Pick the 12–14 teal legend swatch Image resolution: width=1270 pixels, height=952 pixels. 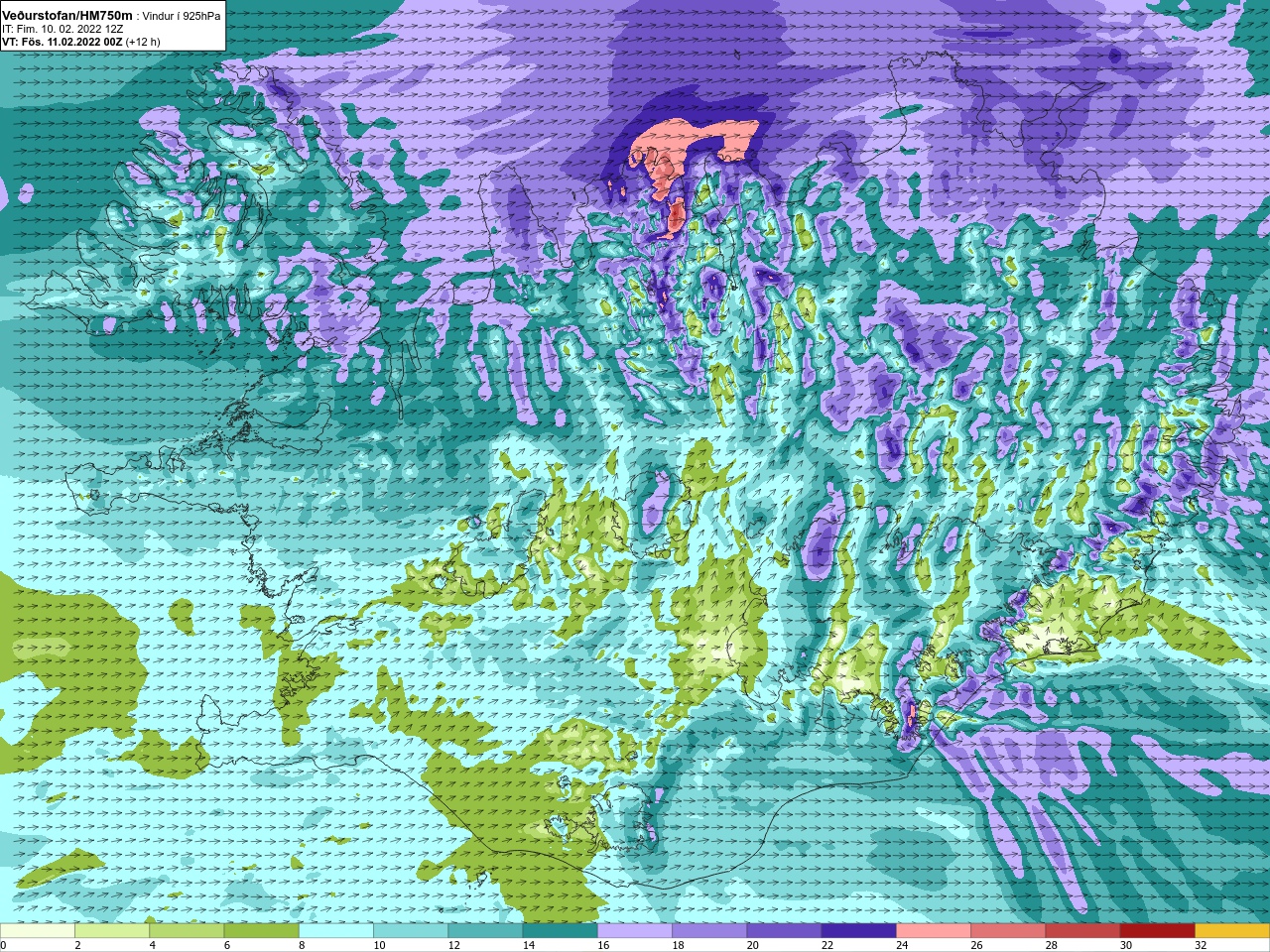(x=485, y=931)
